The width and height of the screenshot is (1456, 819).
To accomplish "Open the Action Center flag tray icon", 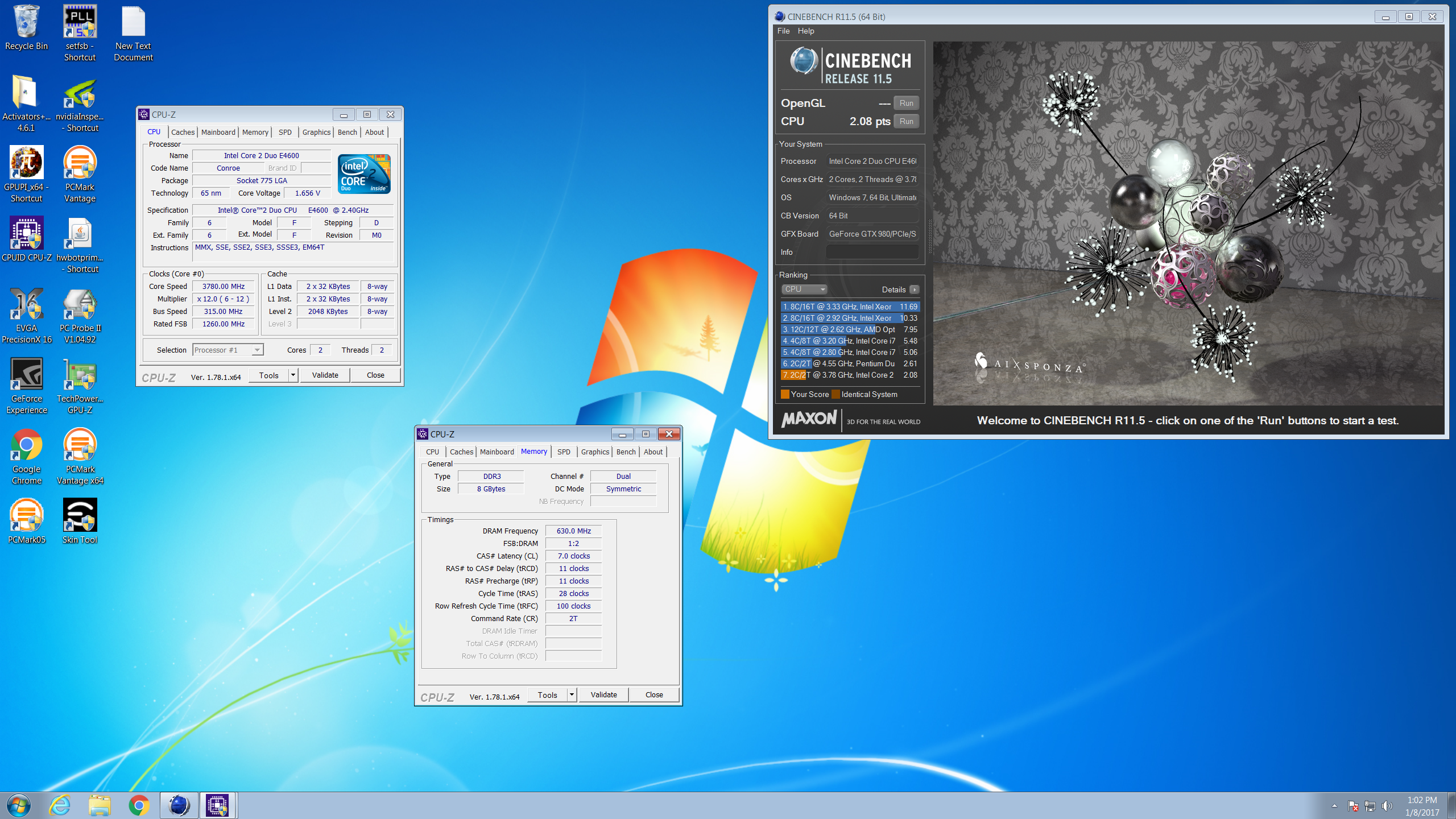I will point(1353,806).
